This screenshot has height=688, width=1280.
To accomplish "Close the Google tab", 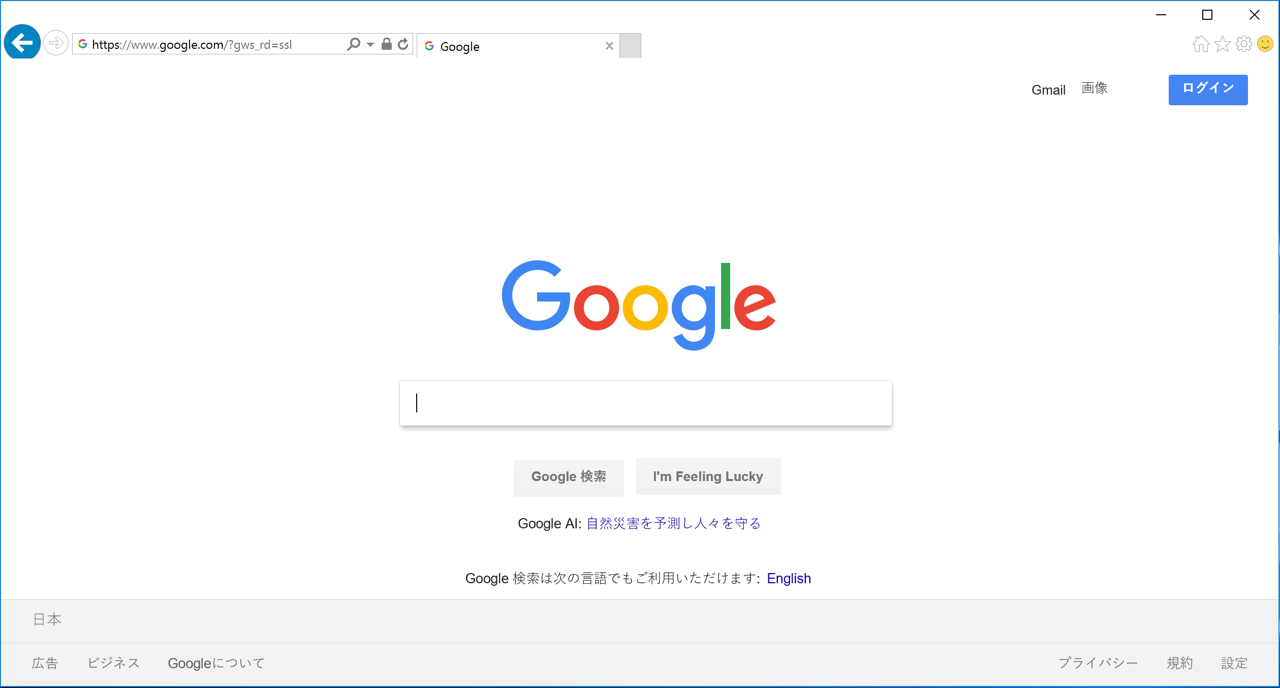I will point(609,46).
